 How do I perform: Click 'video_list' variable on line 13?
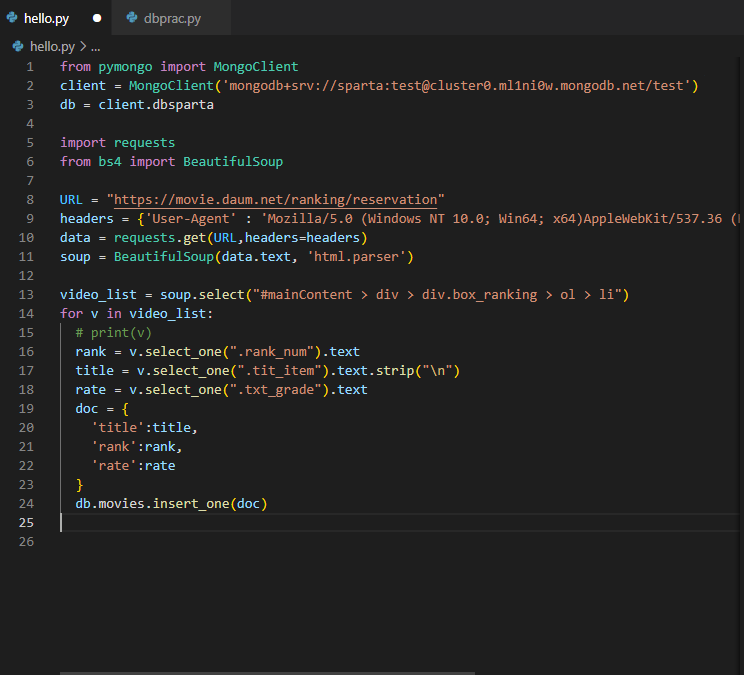point(98,295)
